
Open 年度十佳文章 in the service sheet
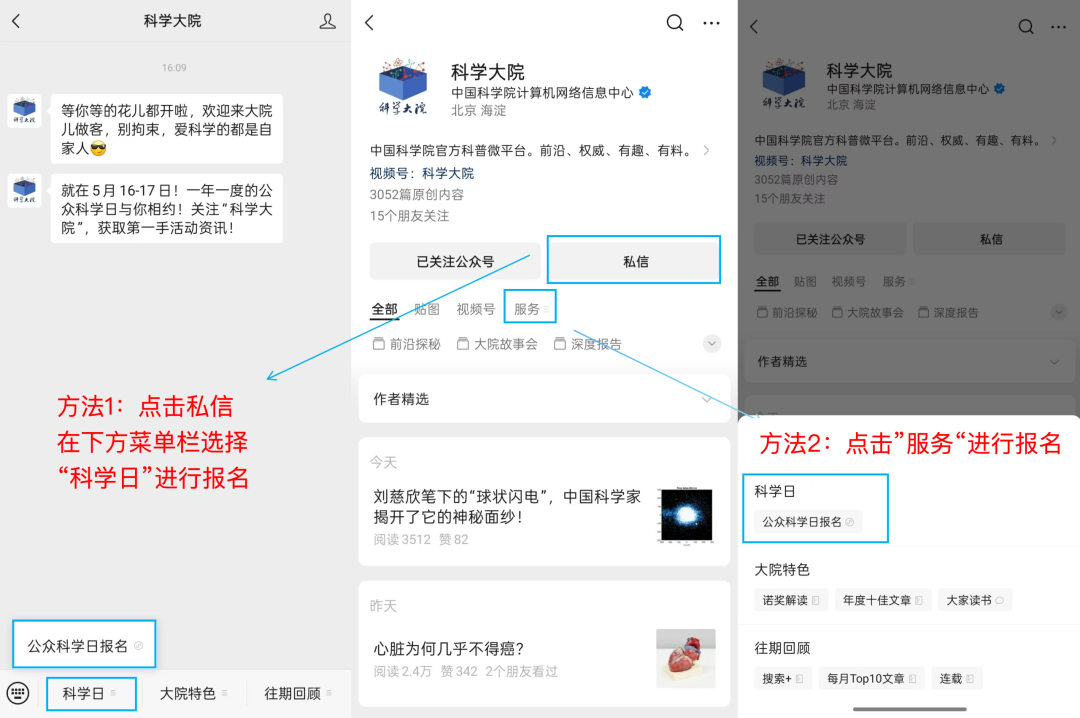coord(883,600)
